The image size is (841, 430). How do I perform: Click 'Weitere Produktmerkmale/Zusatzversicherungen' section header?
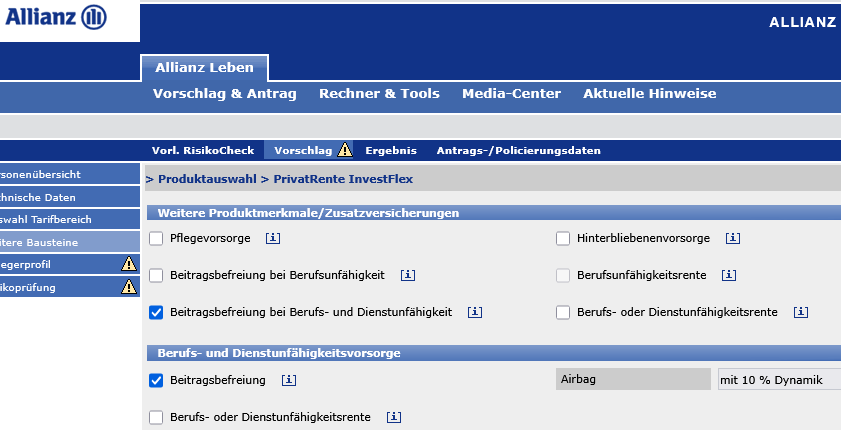494,213
